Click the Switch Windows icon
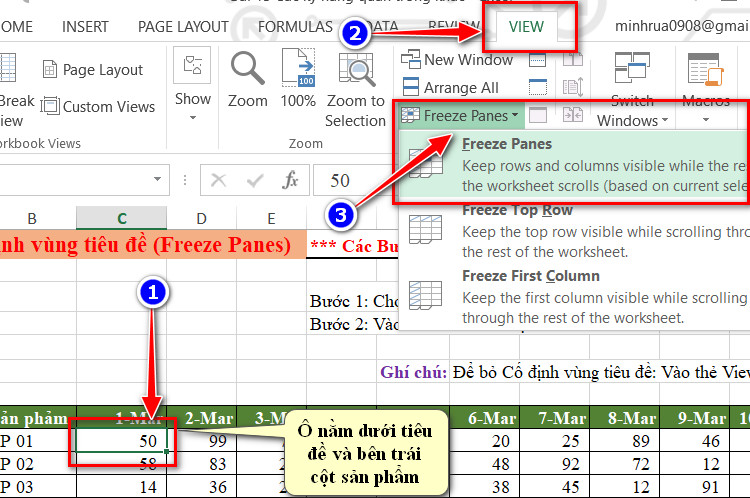Viewport: 750px width, 498px height. tap(632, 68)
